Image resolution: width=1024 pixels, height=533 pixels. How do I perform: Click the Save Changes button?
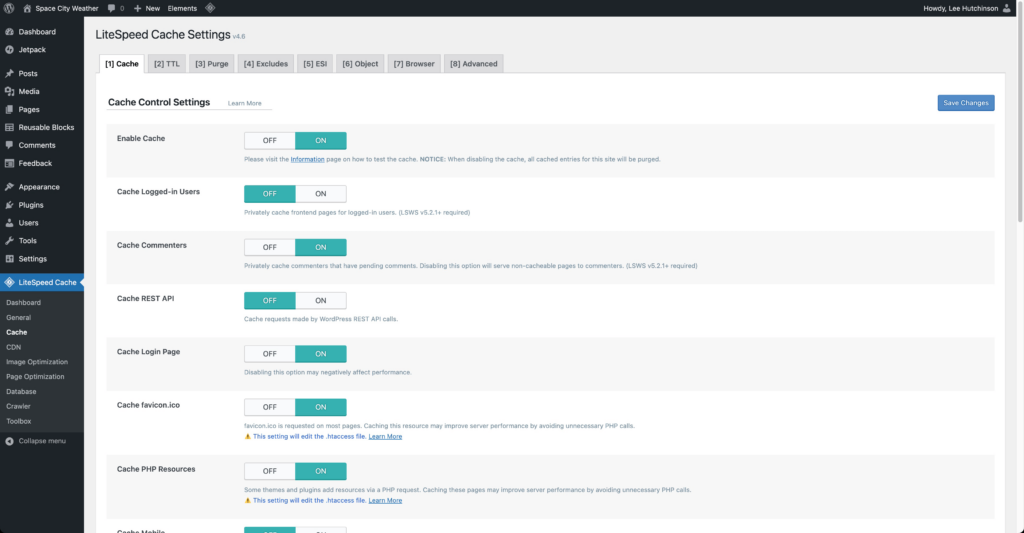966,103
